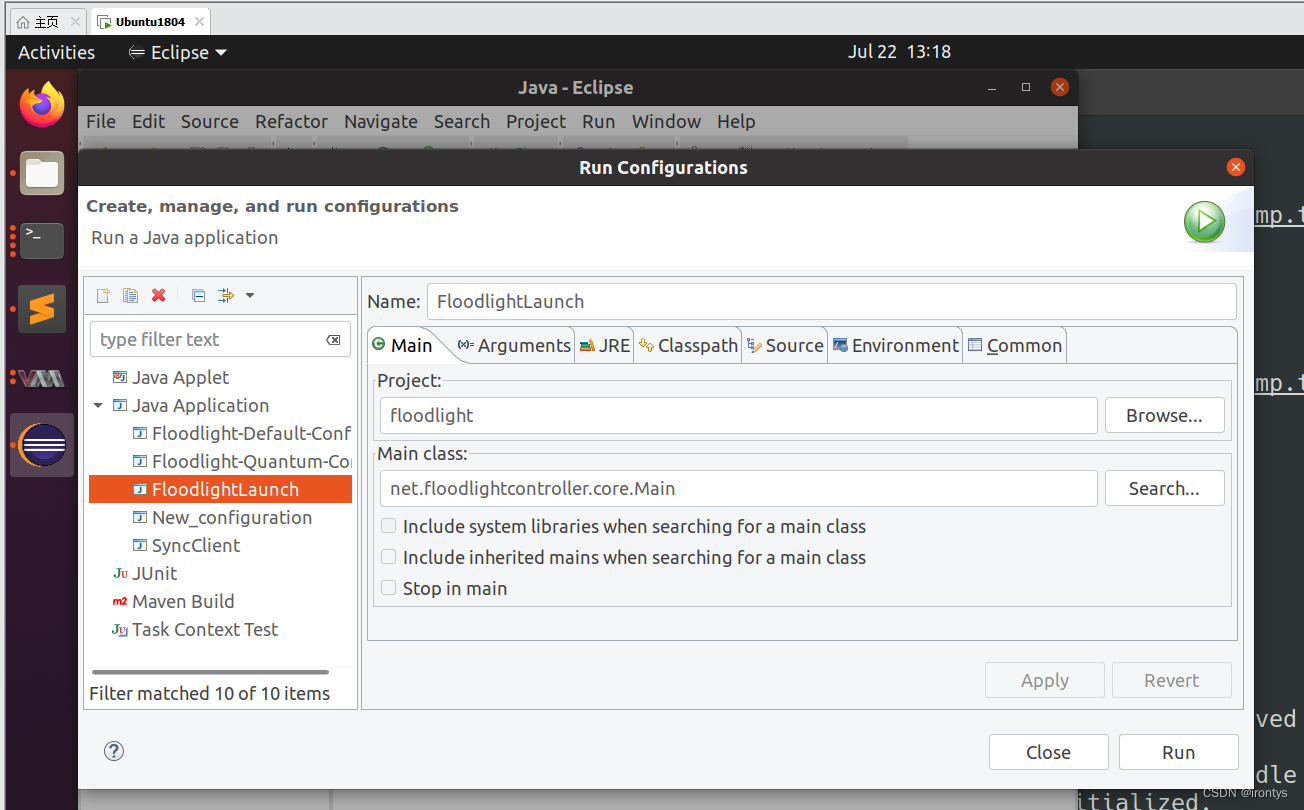1304x810 pixels.
Task: Open the Terminal from the dock
Action: [42, 241]
